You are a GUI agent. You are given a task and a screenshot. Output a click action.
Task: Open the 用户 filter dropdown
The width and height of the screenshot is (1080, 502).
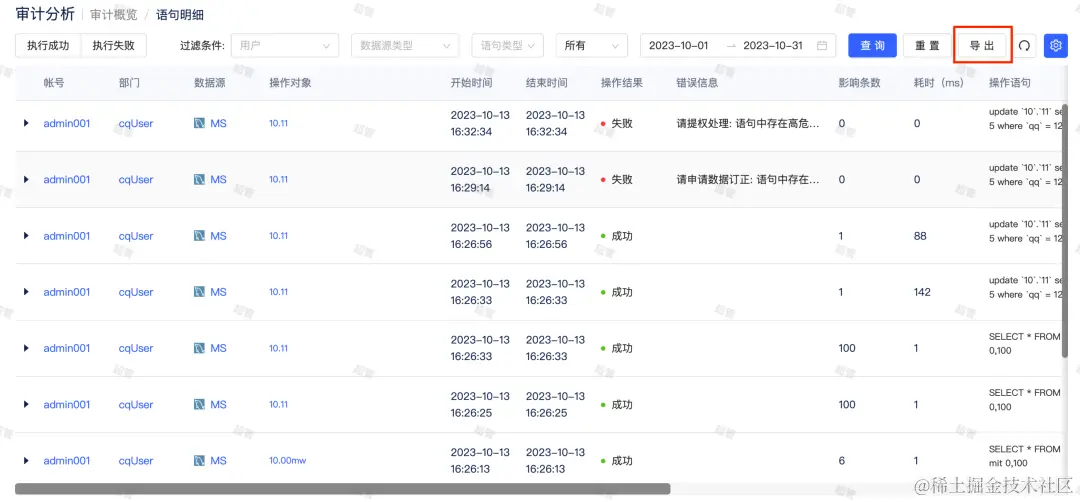pos(285,45)
